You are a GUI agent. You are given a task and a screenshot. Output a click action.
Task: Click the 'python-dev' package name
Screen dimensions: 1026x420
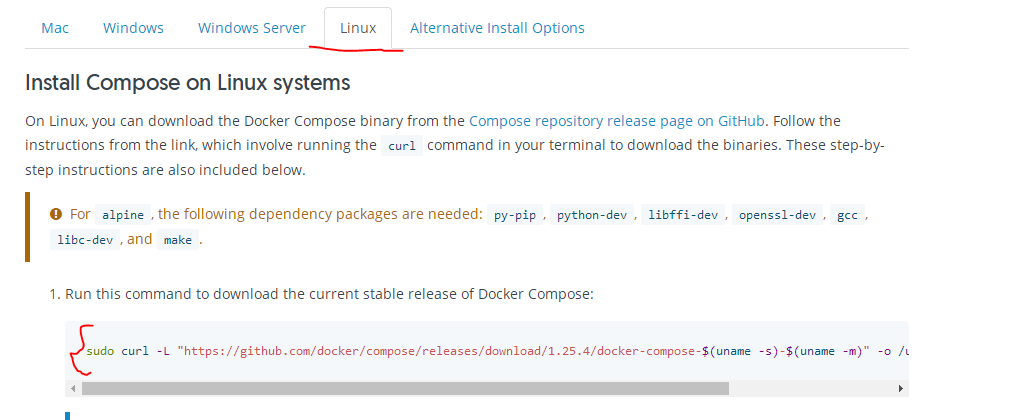[592, 215]
